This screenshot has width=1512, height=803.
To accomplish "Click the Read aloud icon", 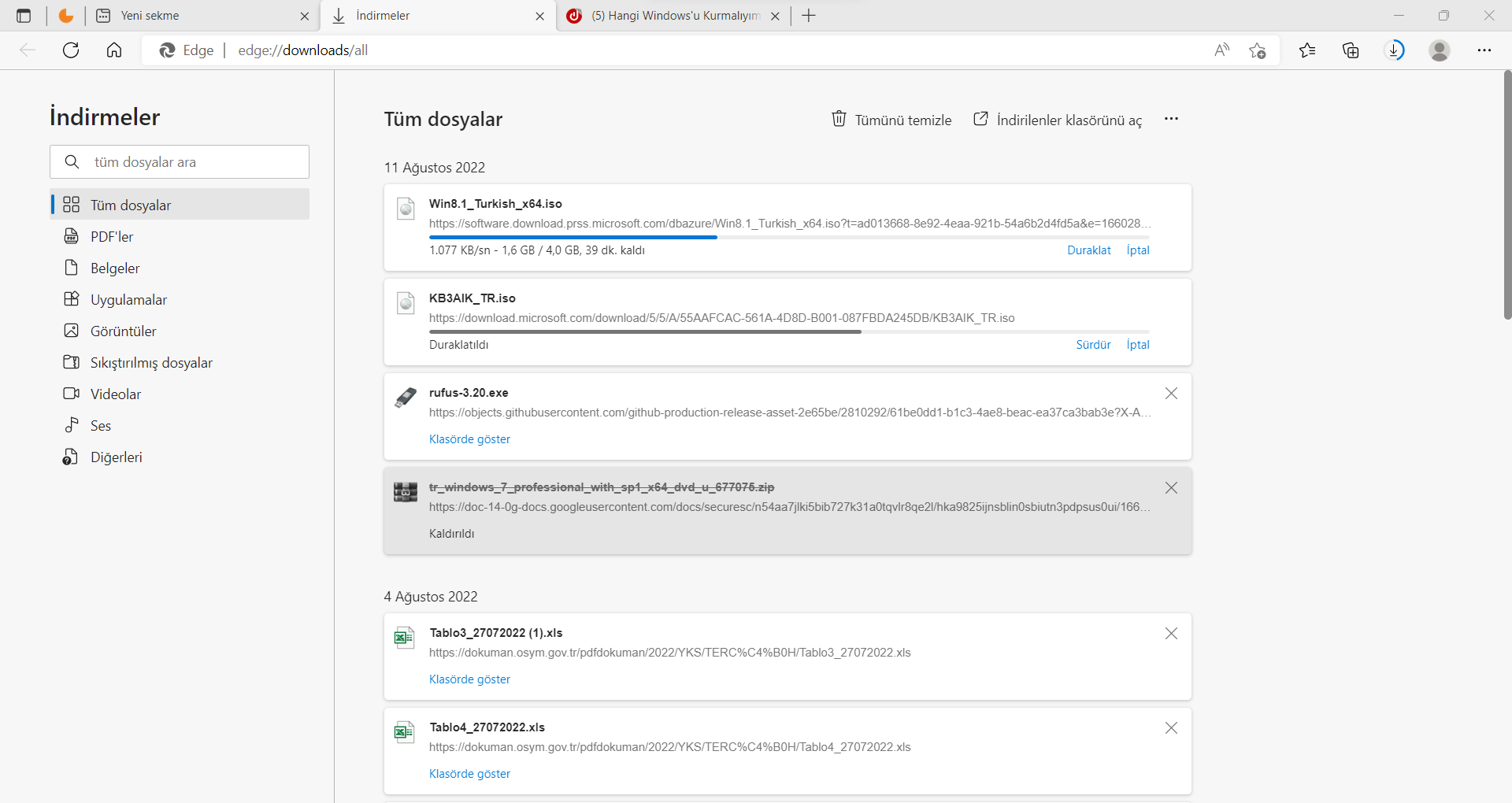I will 1221,50.
